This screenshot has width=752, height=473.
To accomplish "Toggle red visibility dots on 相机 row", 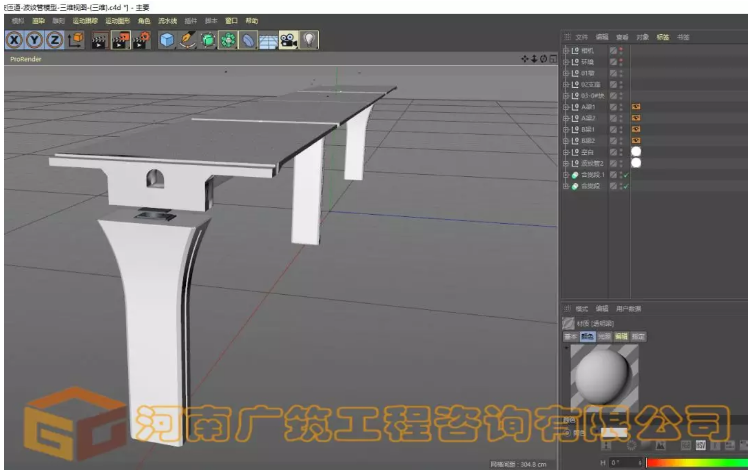I will 621,50.
